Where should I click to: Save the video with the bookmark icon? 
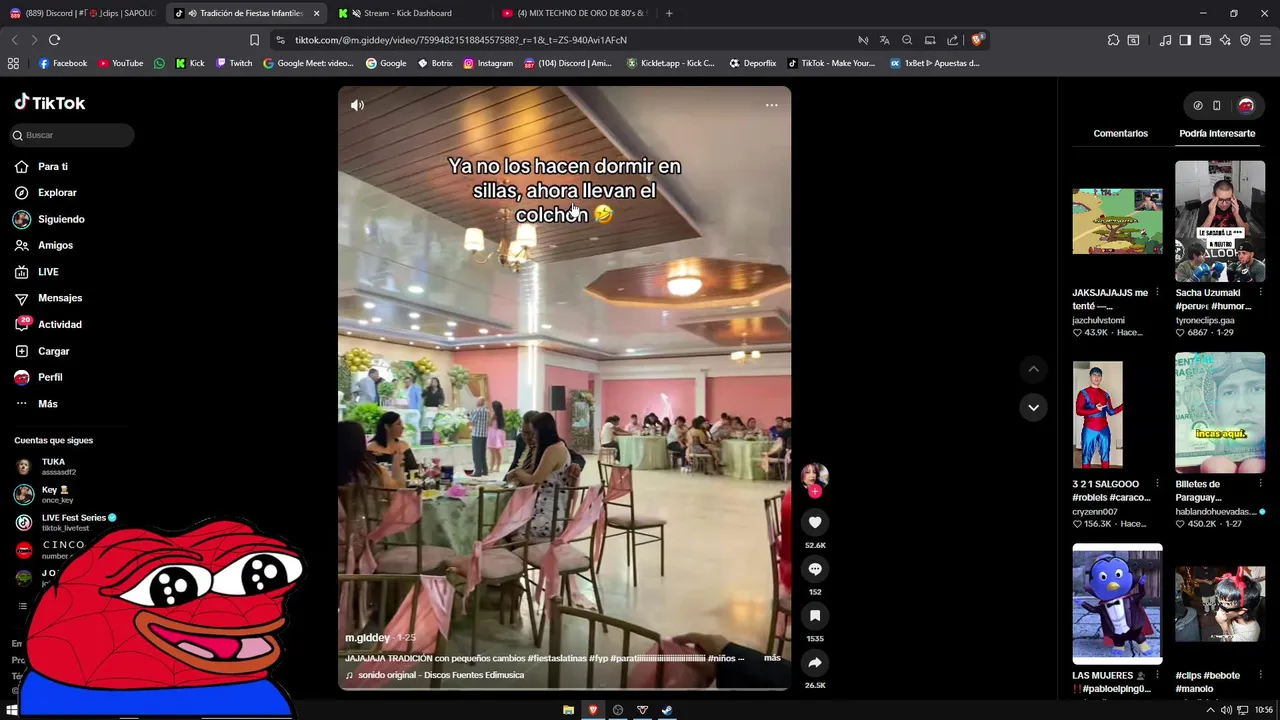(815, 616)
